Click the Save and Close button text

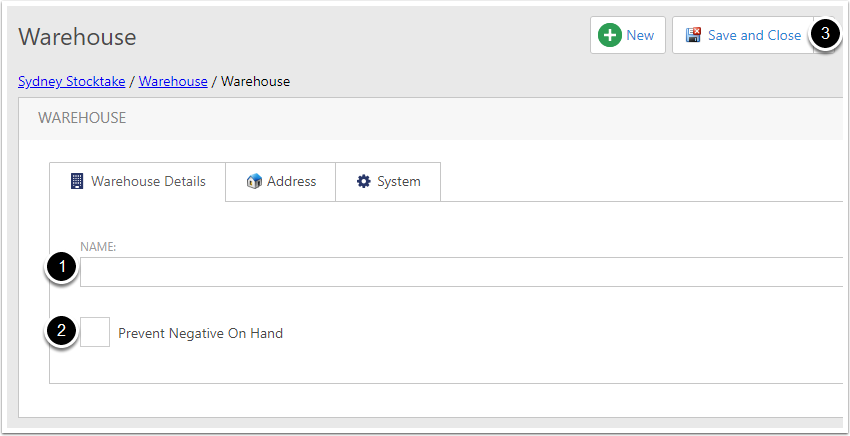[754, 35]
